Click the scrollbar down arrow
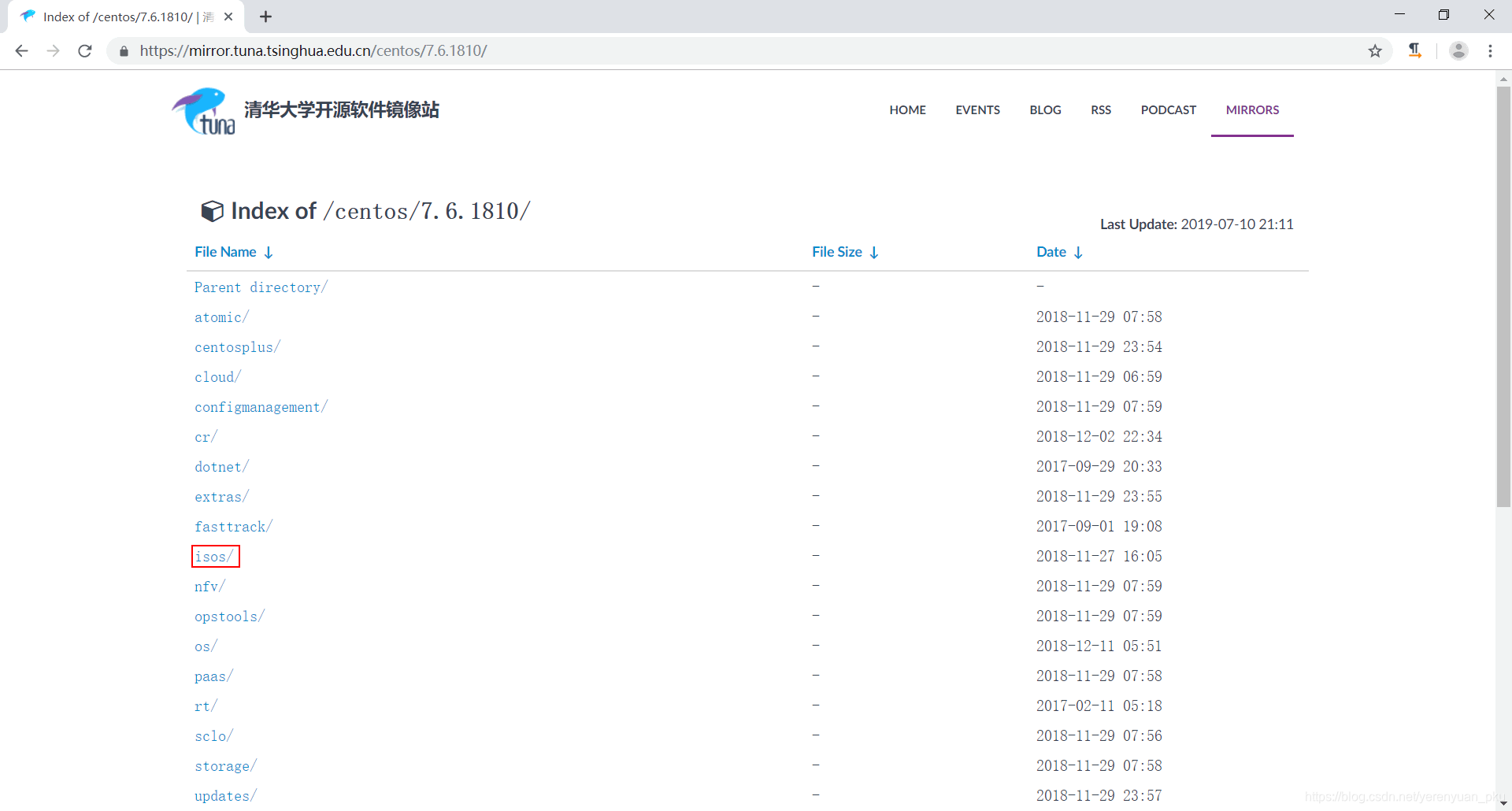This screenshot has width=1512, height=811. pos(1503,803)
